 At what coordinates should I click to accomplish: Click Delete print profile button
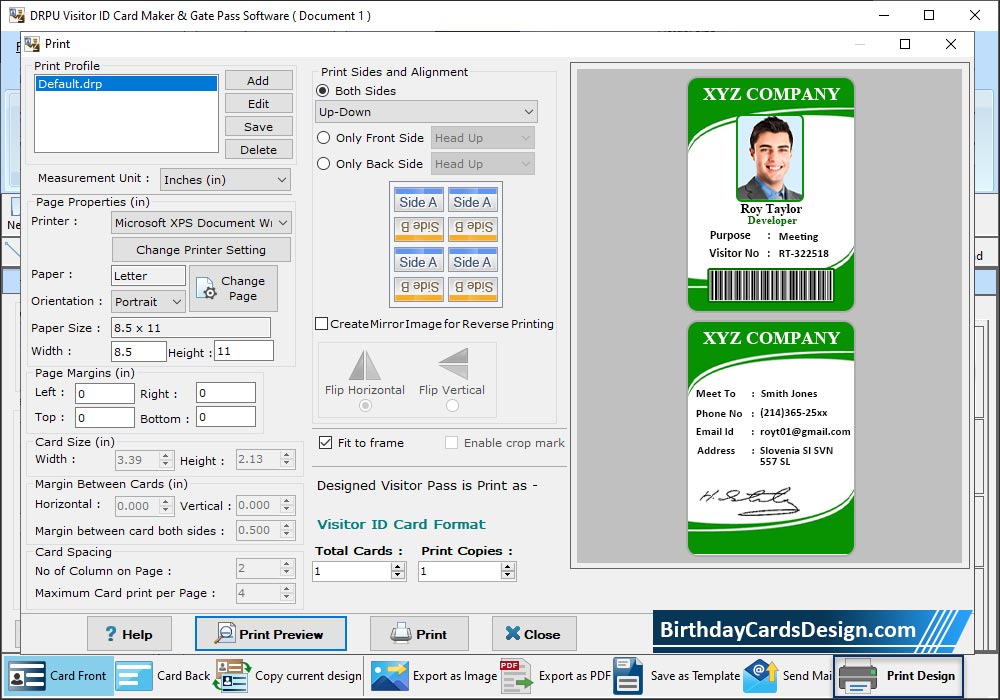258,149
